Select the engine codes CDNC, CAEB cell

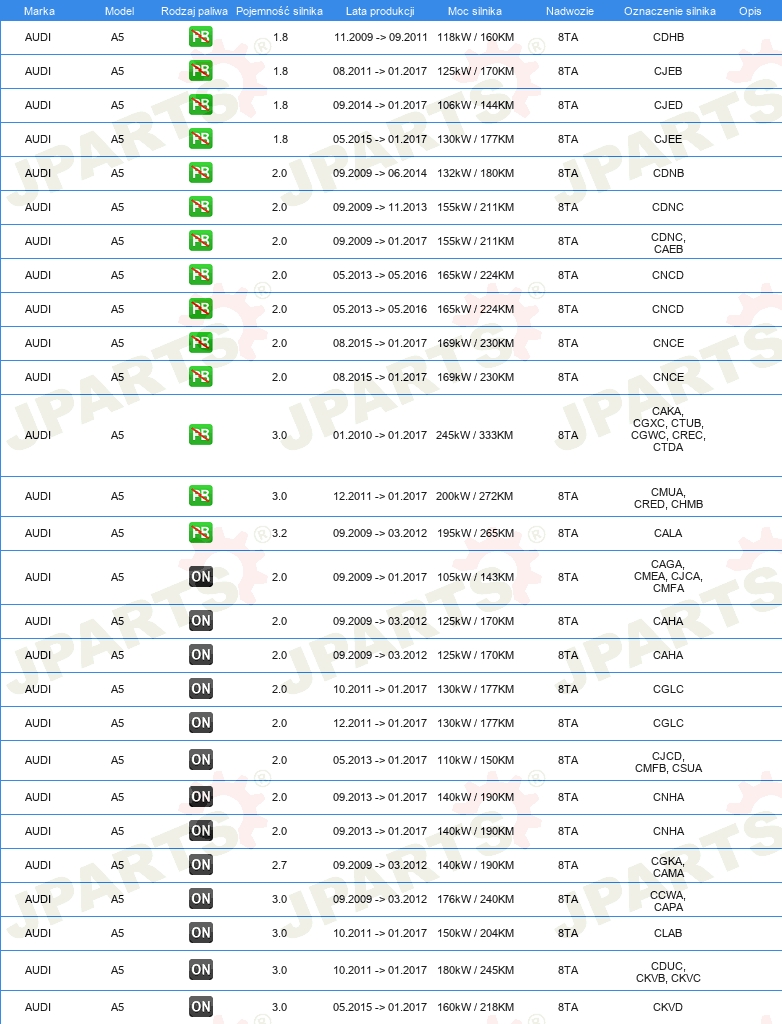(668, 243)
